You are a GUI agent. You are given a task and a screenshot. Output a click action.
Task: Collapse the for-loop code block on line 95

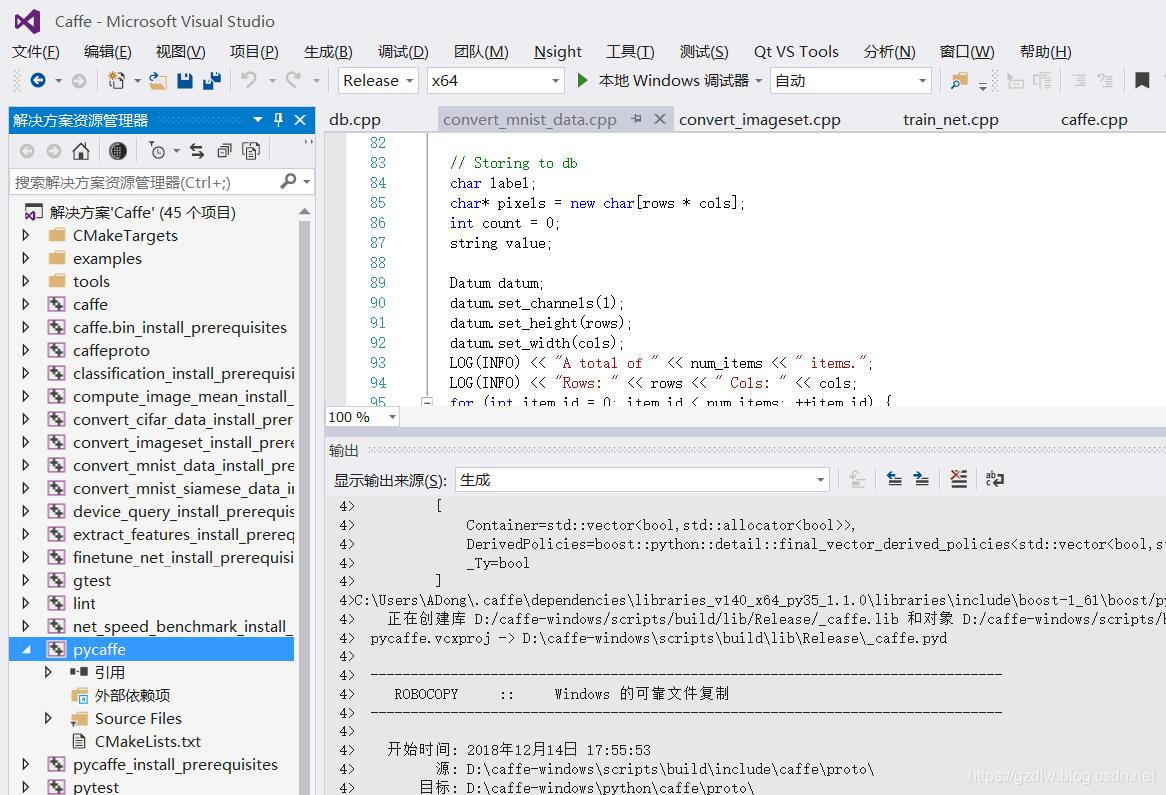[427, 402]
